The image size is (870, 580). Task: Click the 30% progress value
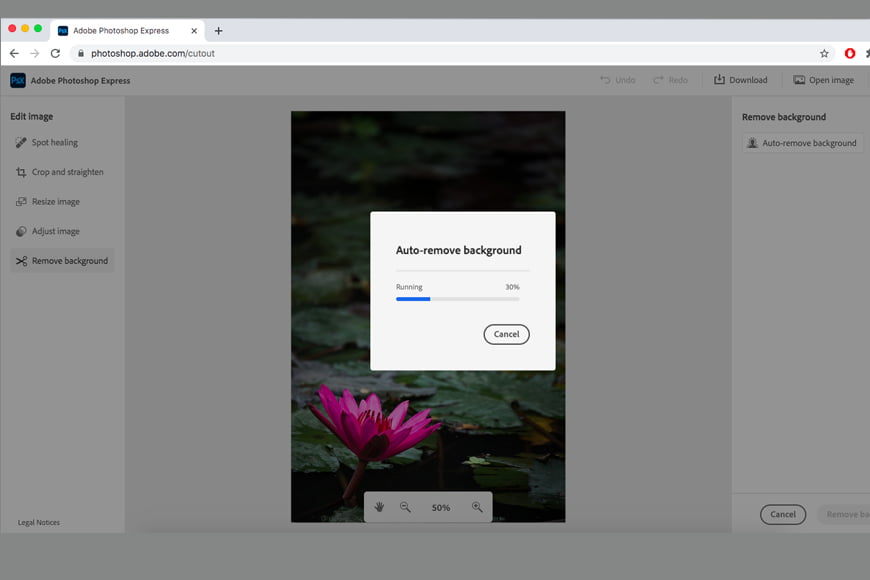tap(512, 287)
